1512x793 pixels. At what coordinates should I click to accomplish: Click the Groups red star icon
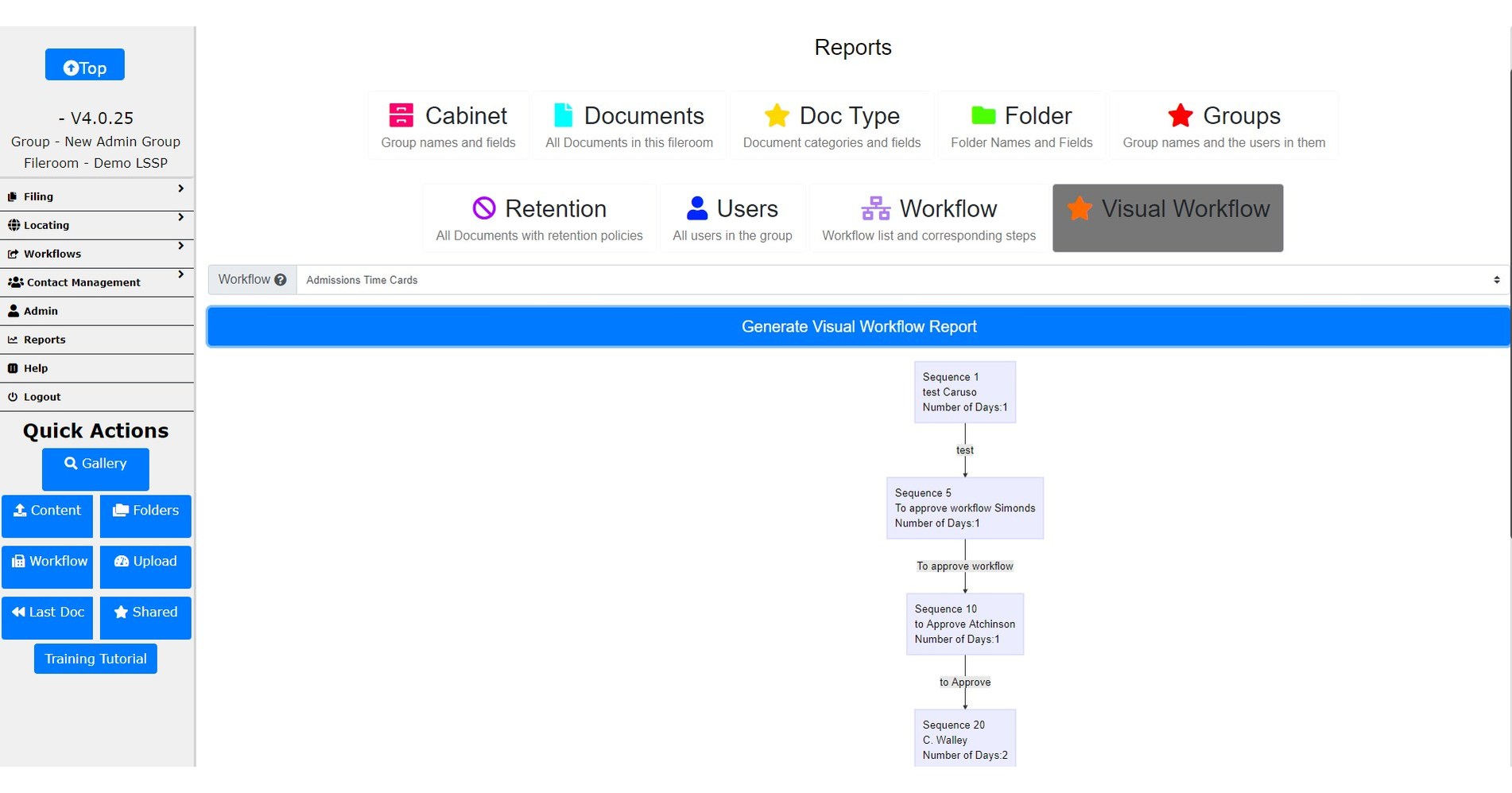tap(1181, 115)
